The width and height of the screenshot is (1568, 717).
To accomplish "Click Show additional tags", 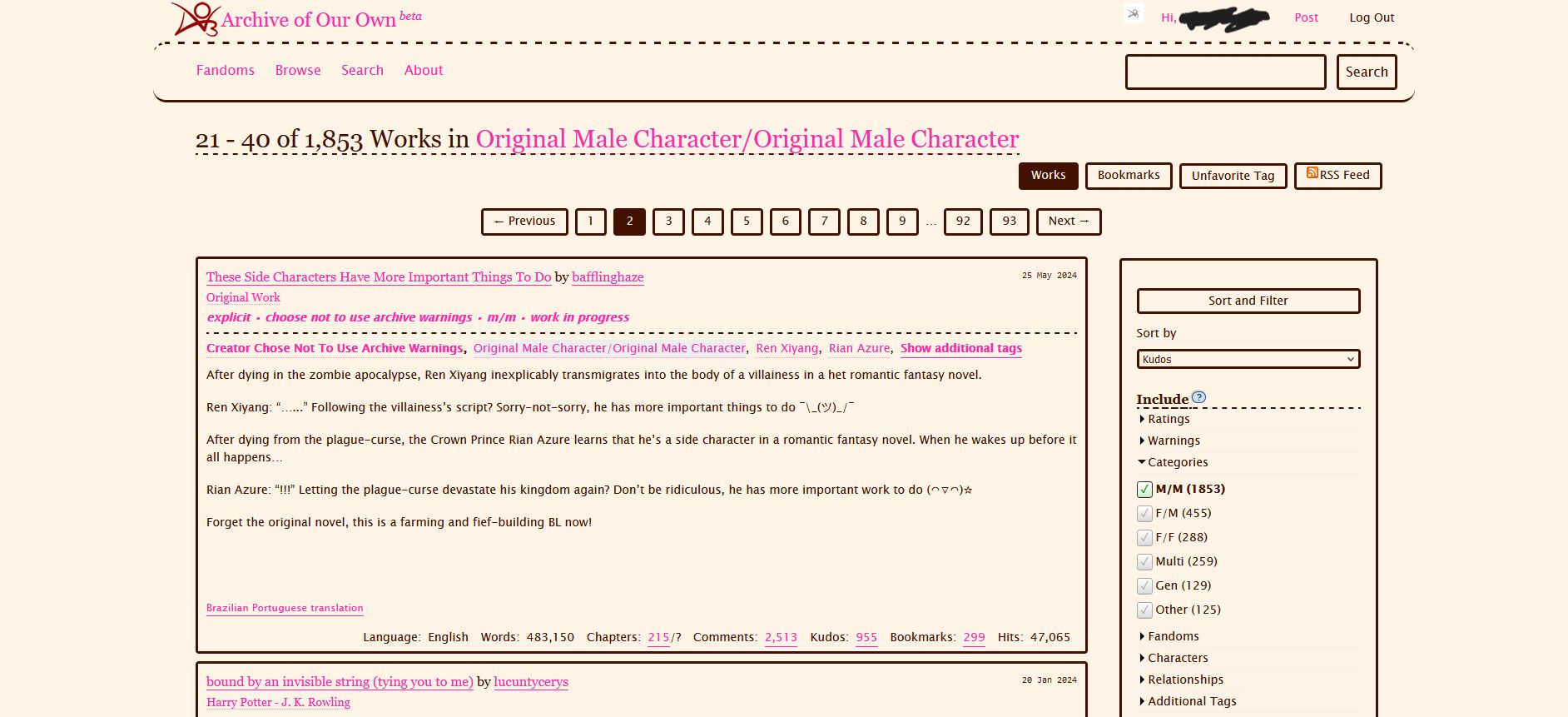I will point(961,348).
